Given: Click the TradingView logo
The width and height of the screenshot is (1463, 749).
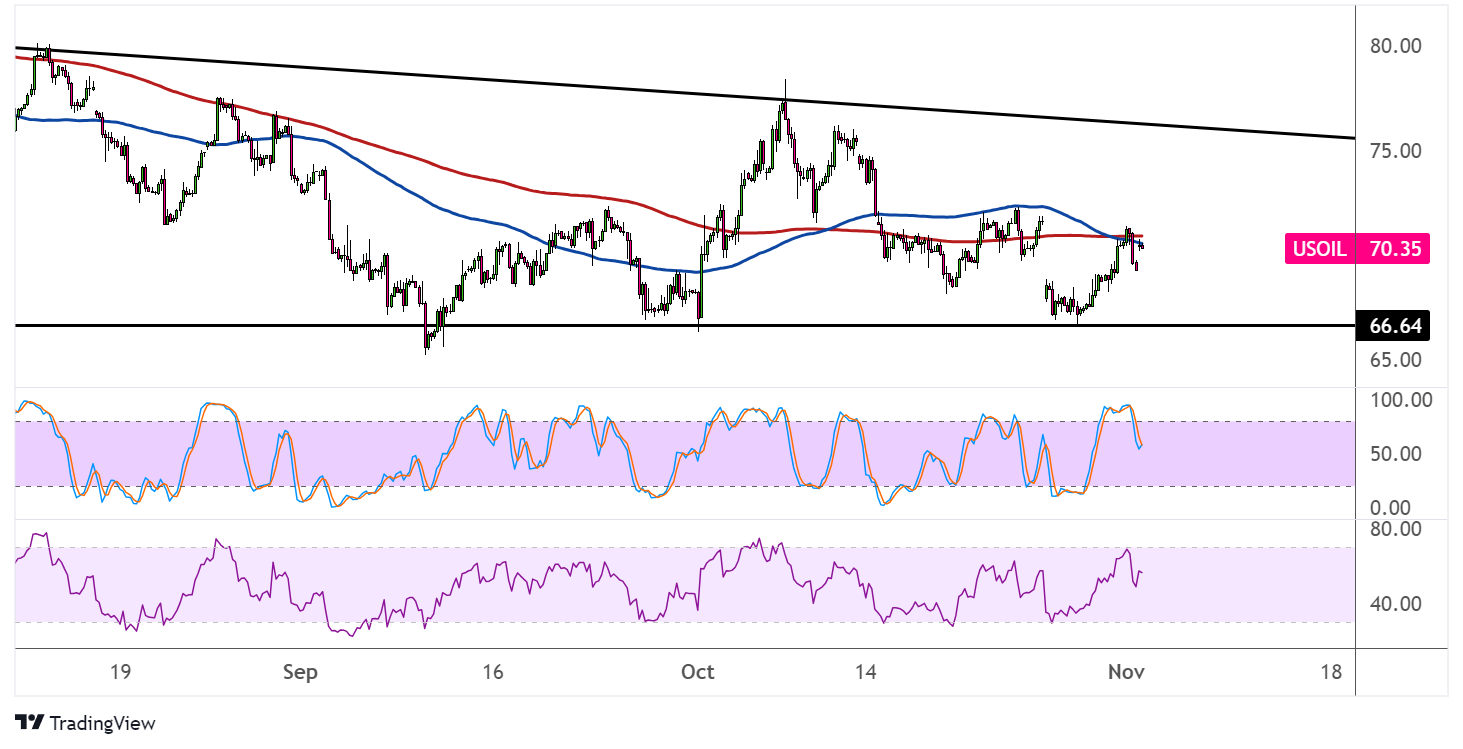Looking at the screenshot, I should coord(85,722).
